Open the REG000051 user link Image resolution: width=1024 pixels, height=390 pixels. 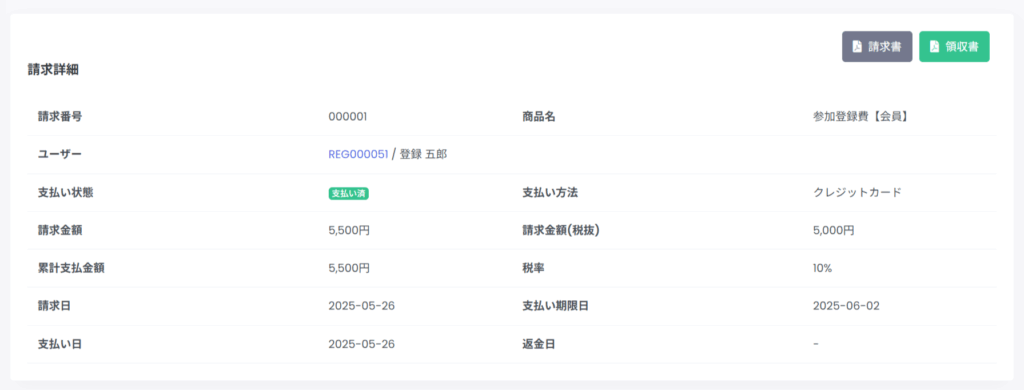(358, 154)
